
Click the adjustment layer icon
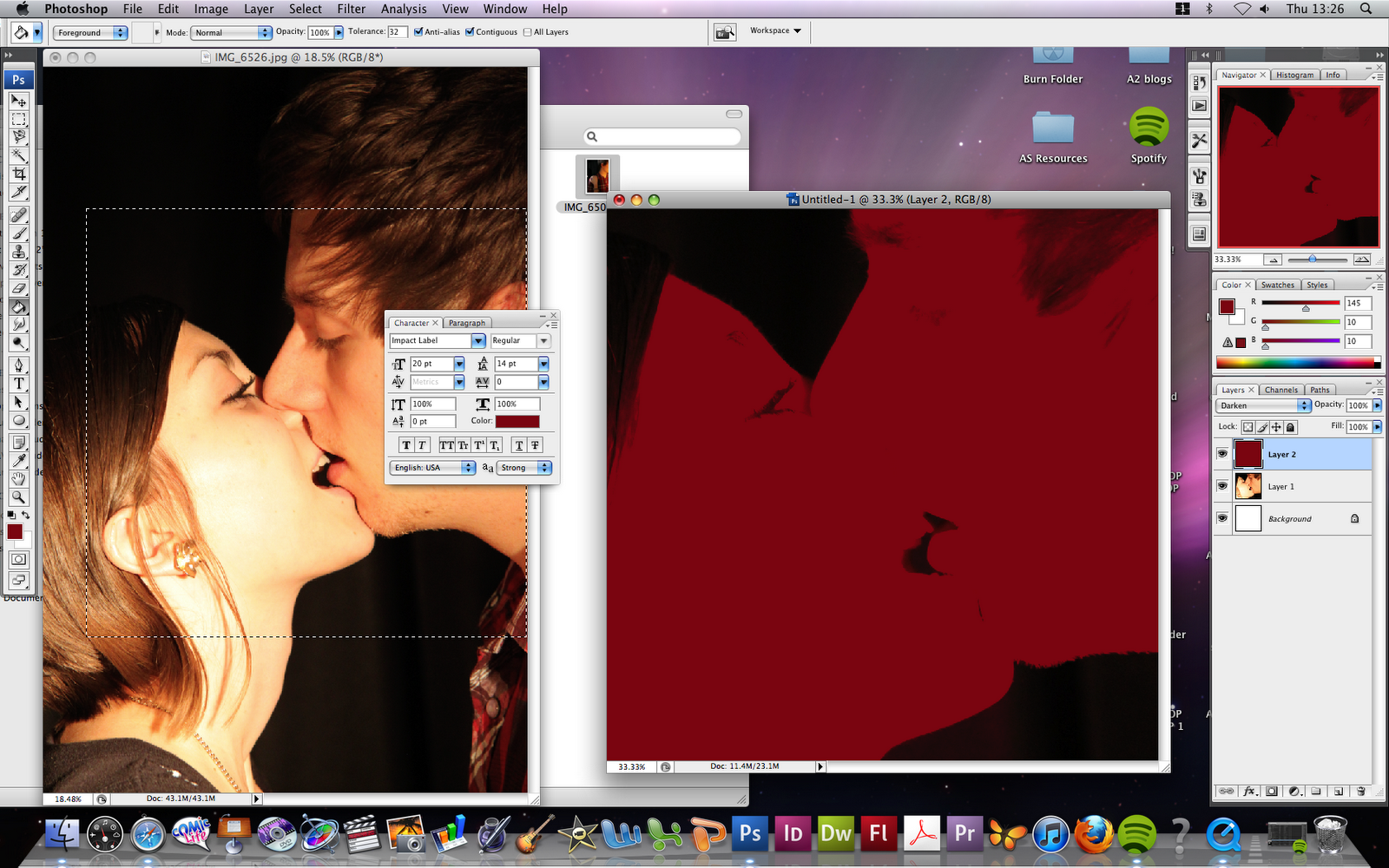point(1294,792)
